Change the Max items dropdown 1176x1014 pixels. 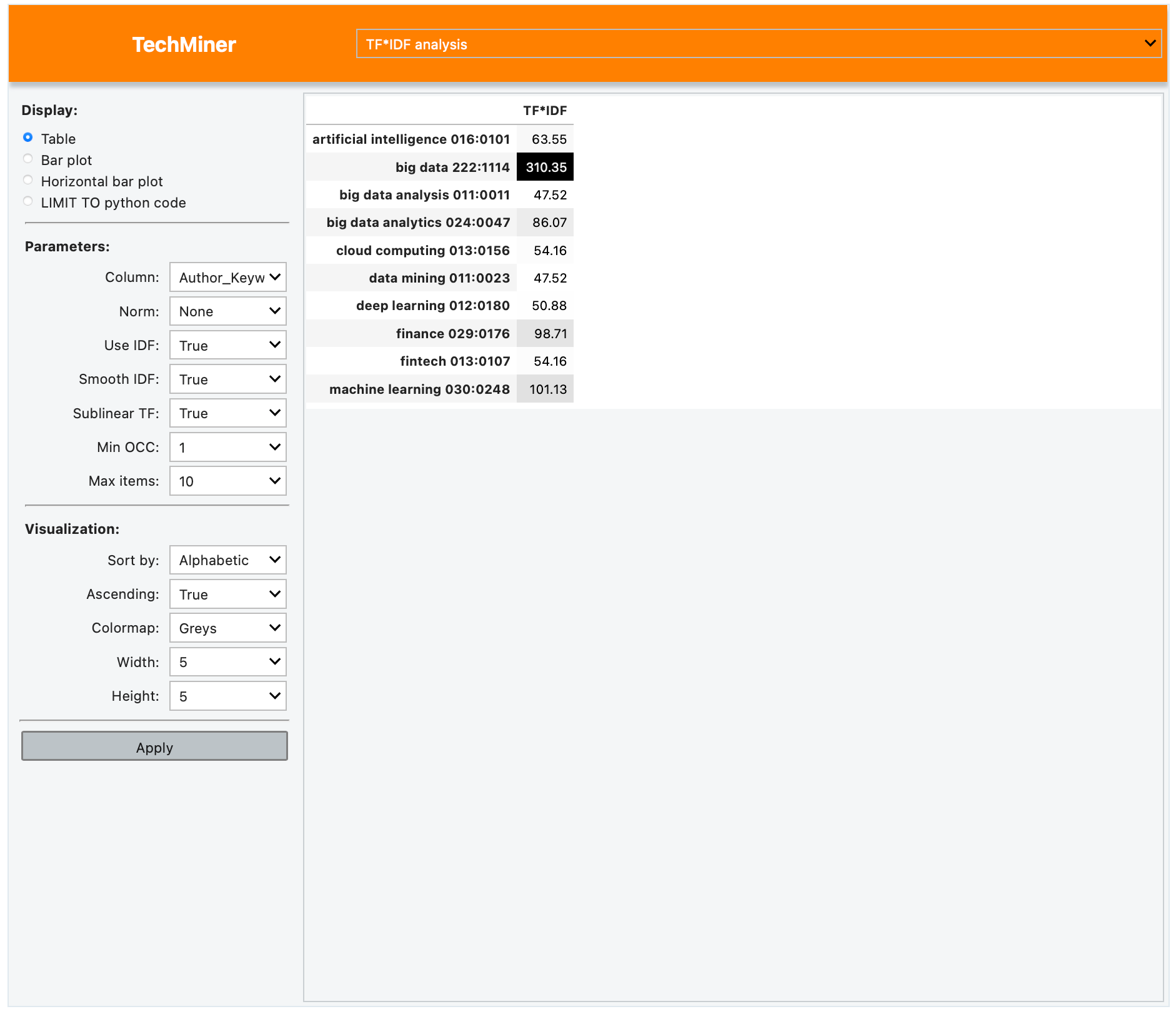tap(228, 481)
